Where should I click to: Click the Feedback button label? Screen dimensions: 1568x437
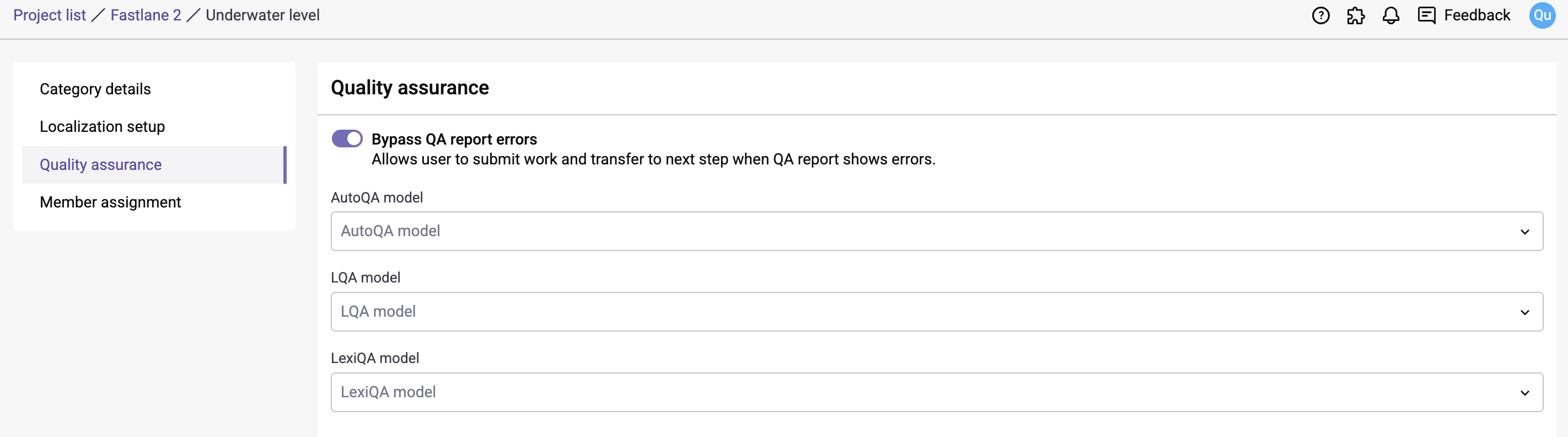coord(1476,15)
